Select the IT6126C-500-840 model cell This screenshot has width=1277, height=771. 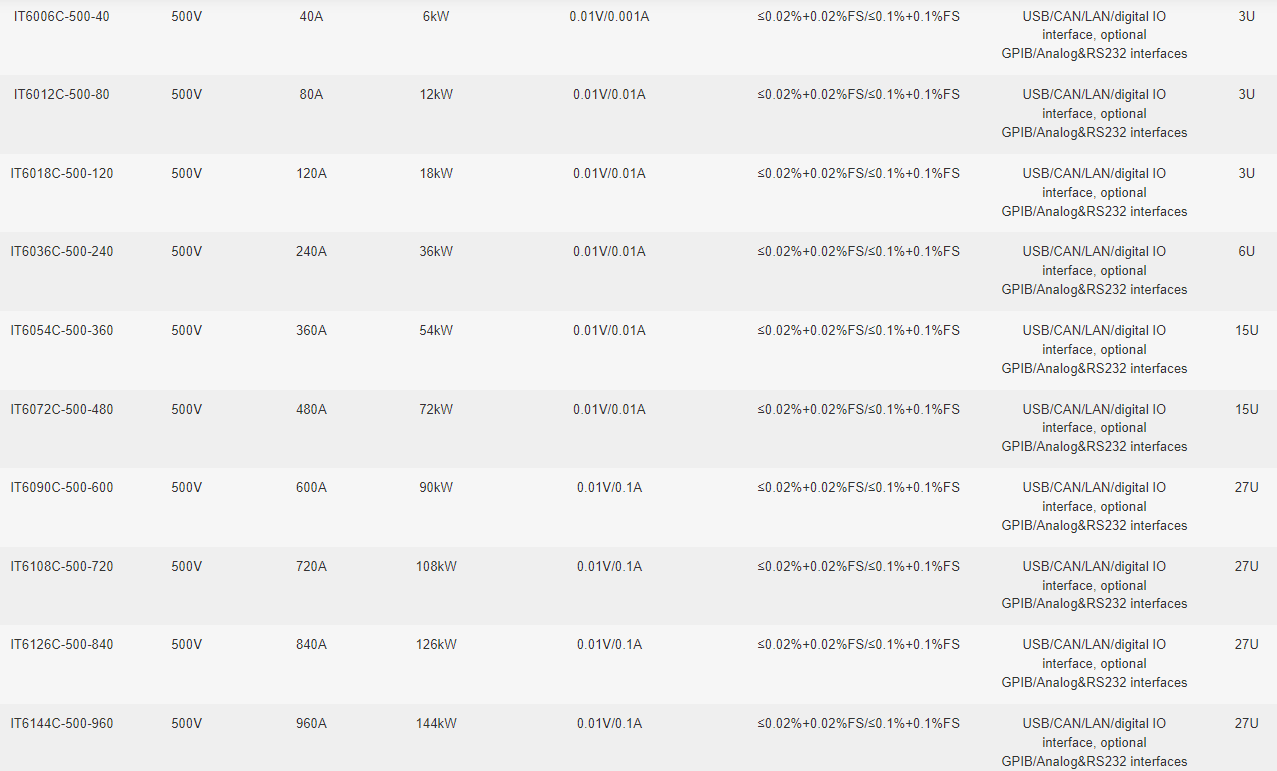pyautogui.click(x=61, y=645)
